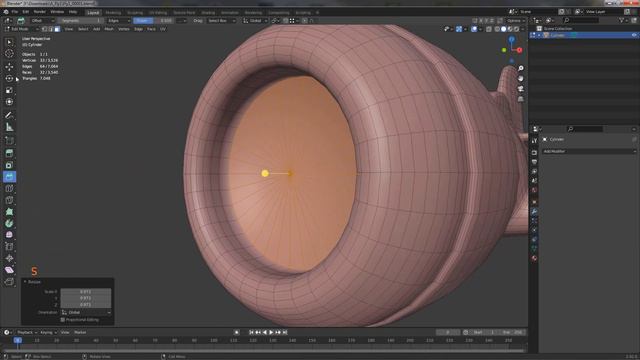Open the Vertex menu
The image size is (640, 360).
tap(124, 29)
